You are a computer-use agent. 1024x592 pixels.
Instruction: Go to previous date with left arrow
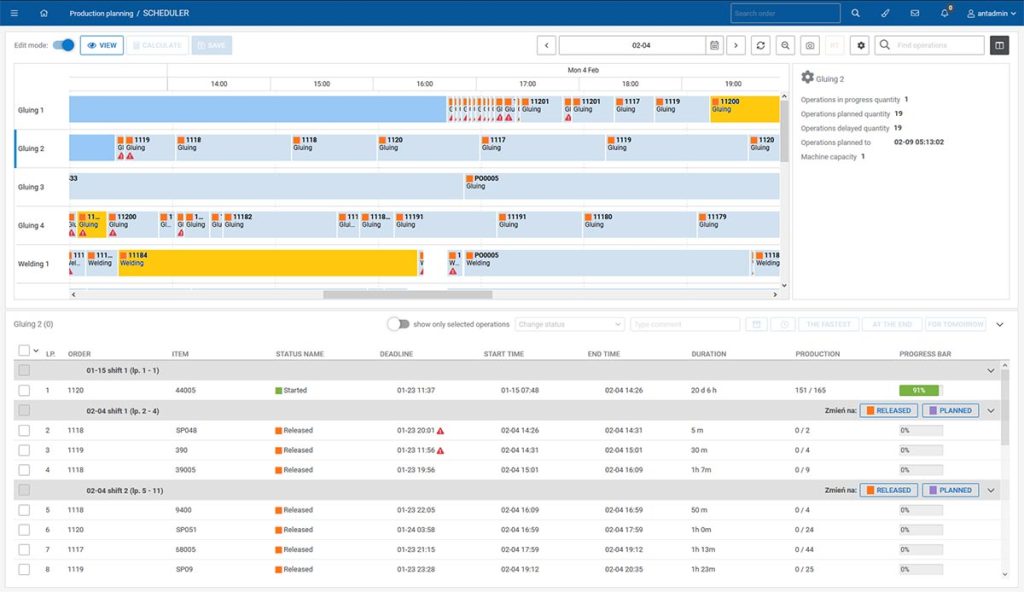[x=547, y=45]
